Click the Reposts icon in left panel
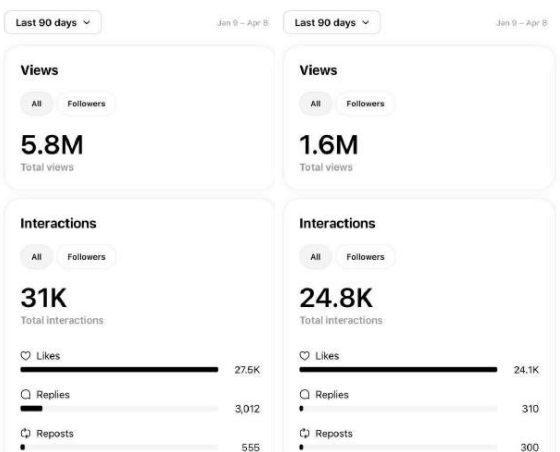 click(25, 433)
